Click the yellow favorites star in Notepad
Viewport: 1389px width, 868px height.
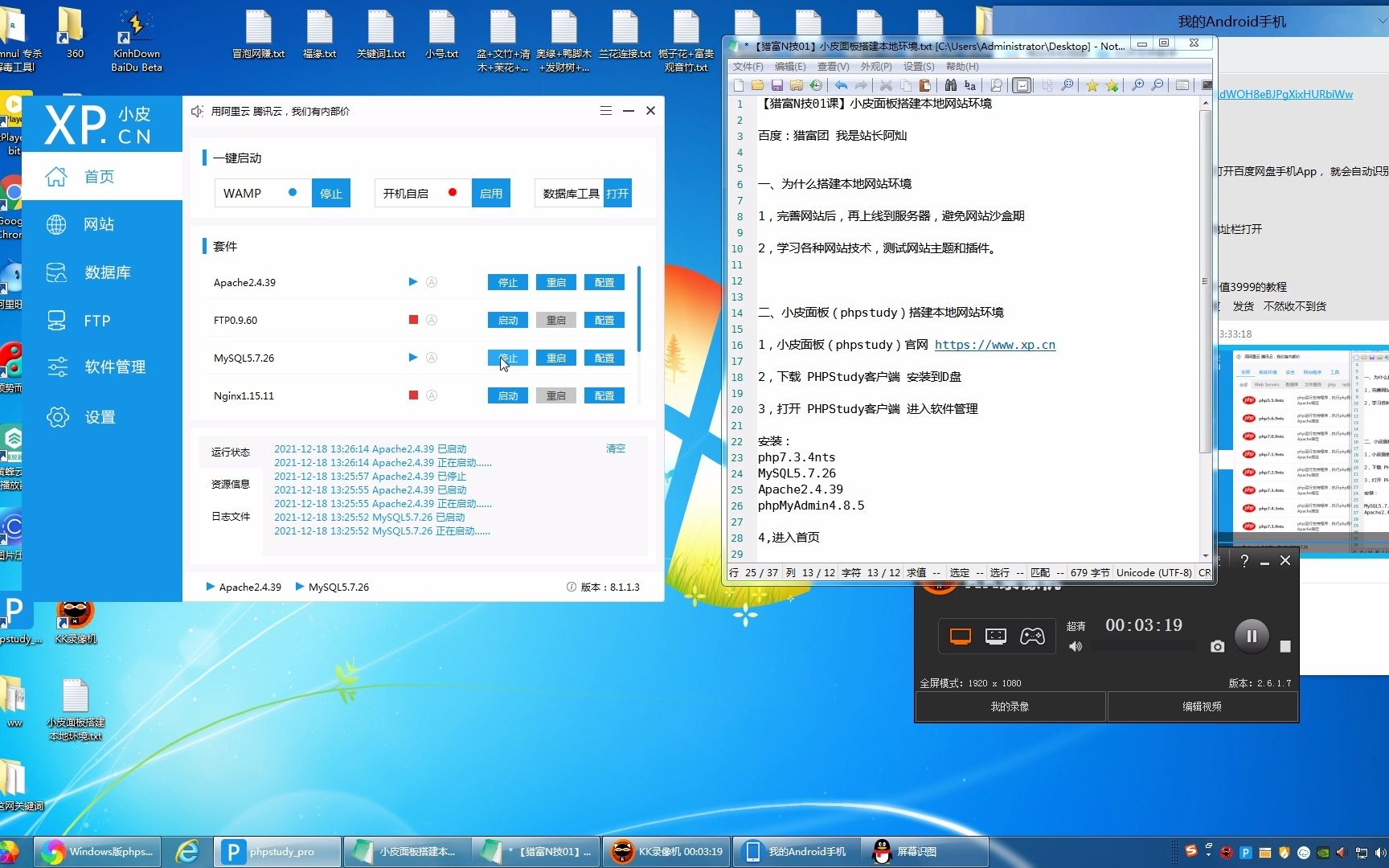pos(1092,85)
